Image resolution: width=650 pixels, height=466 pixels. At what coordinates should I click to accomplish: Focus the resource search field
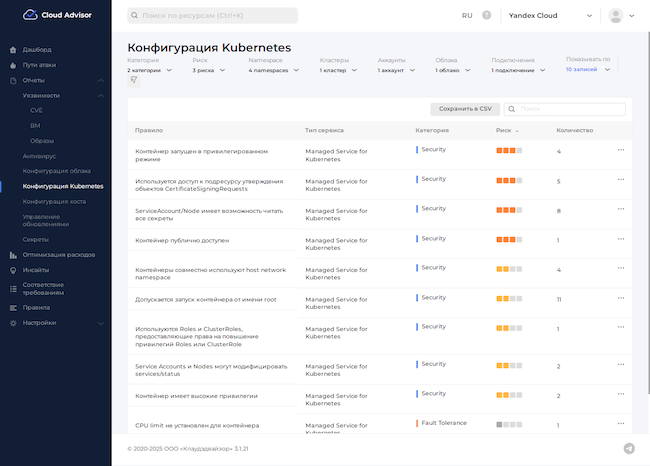pyautogui.click(x=212, y=15)
